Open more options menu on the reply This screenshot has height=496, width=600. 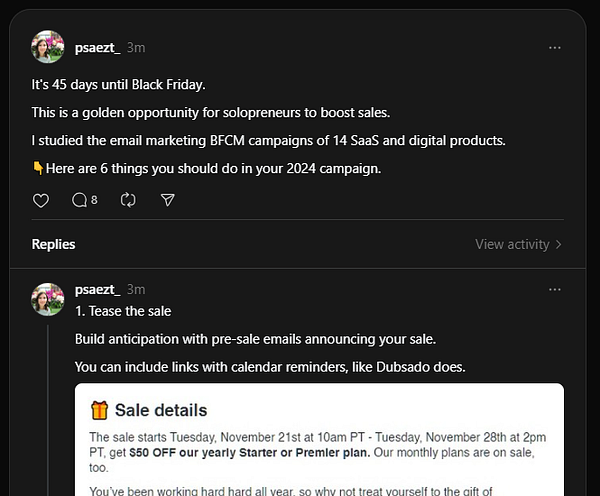[555, 290]
